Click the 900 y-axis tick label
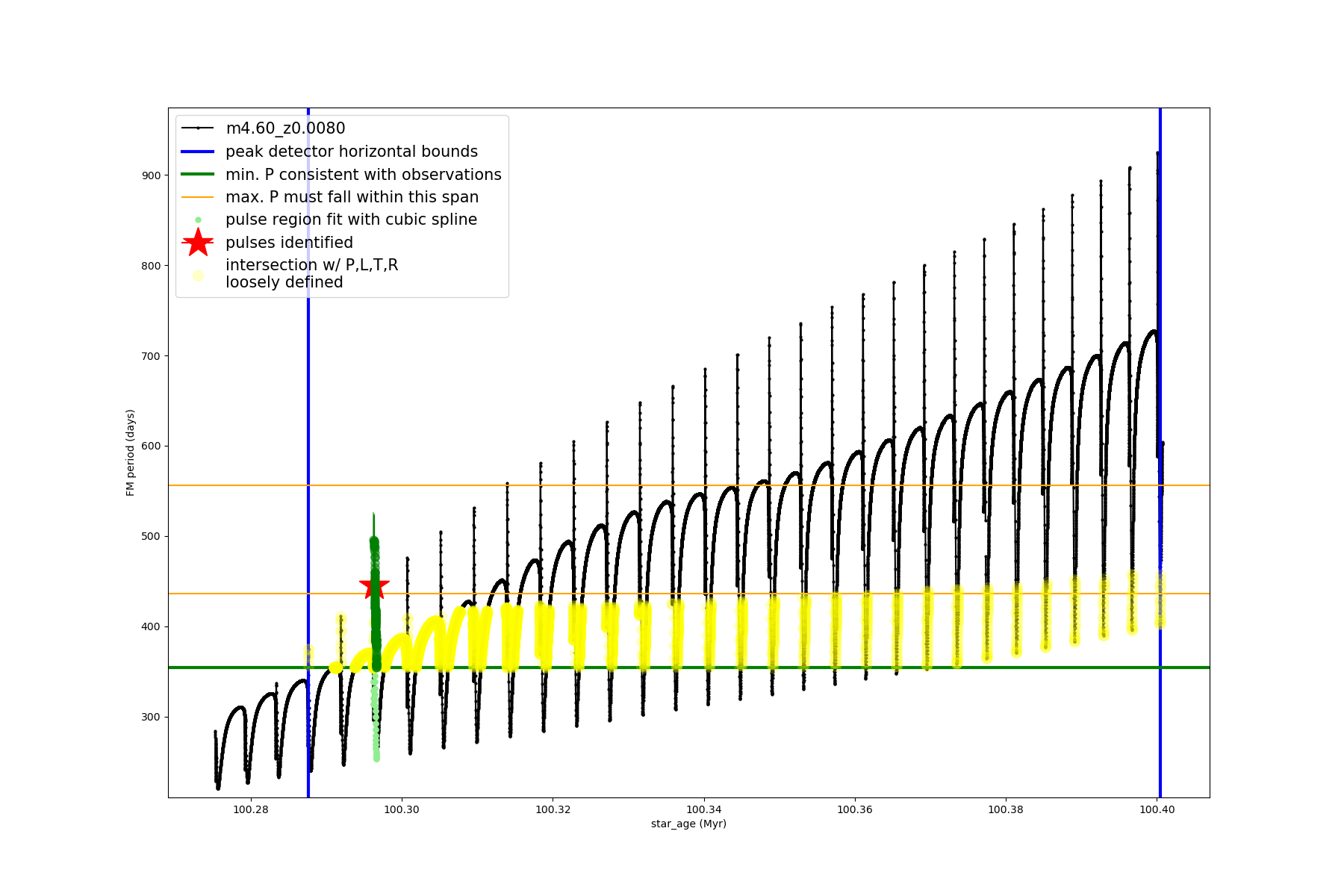The width and height of the screenshot is (1344, 896). point(151,175)
